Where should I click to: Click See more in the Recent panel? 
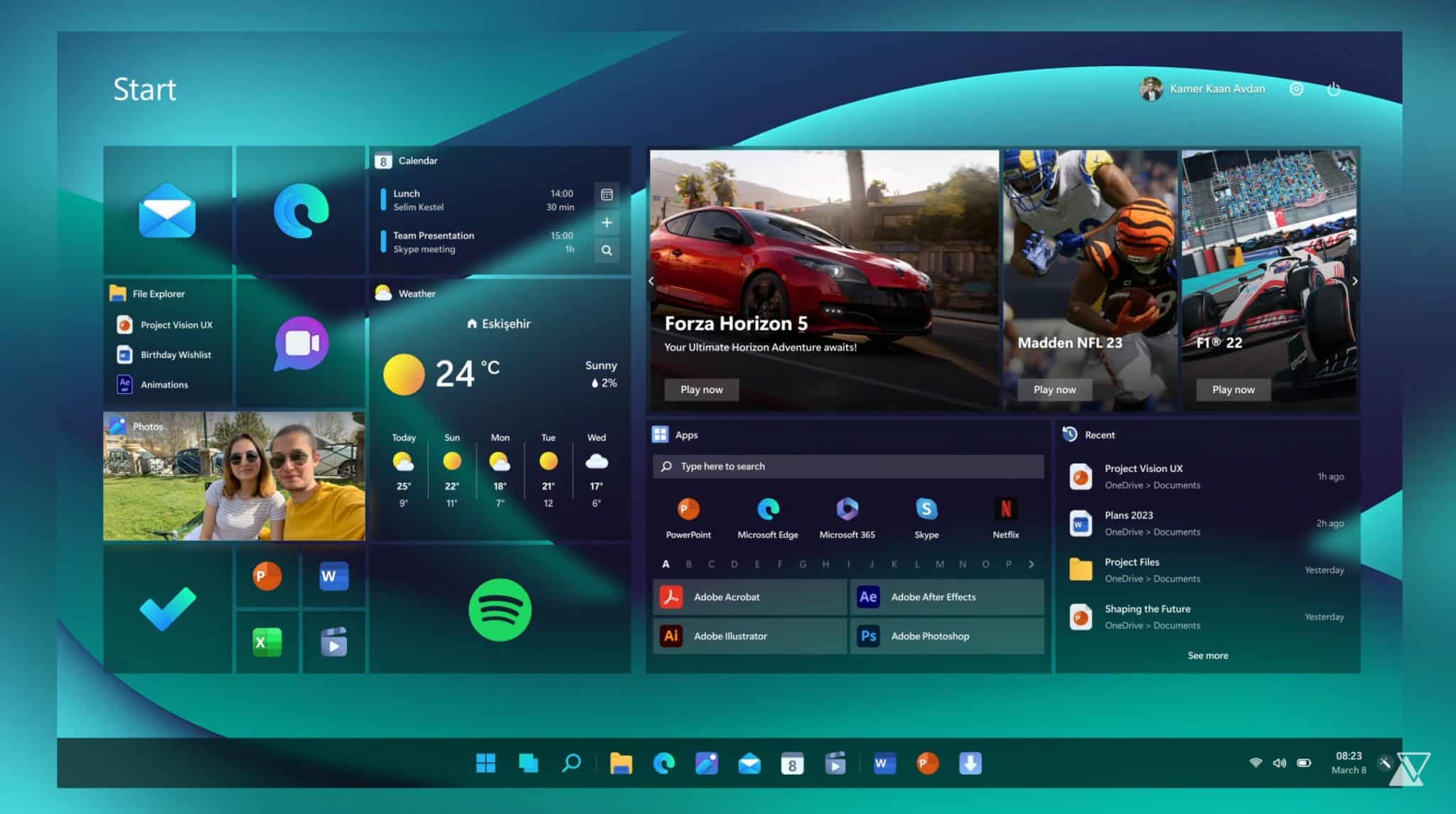click(x=1207, y=655)
